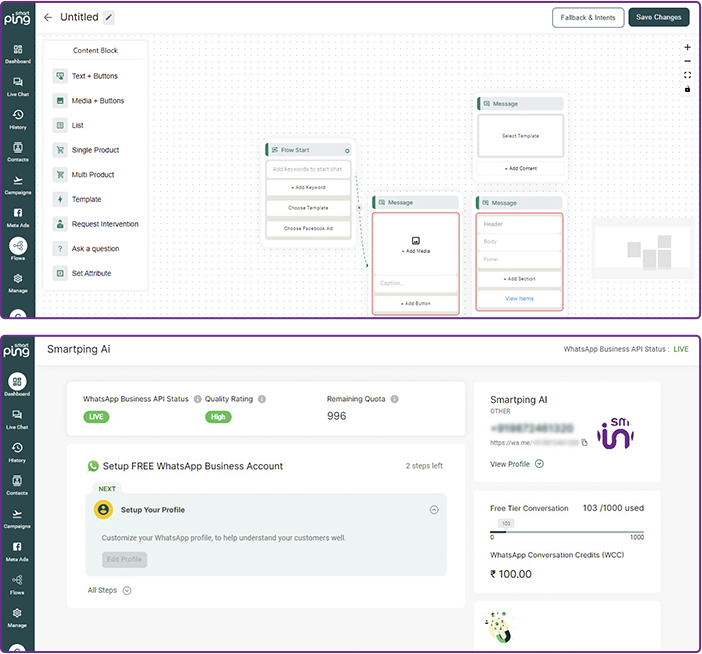Open Dashboard in the flow builder sidebar
The height and width of the screenshot is (654, 702).
tap(18, 54)
